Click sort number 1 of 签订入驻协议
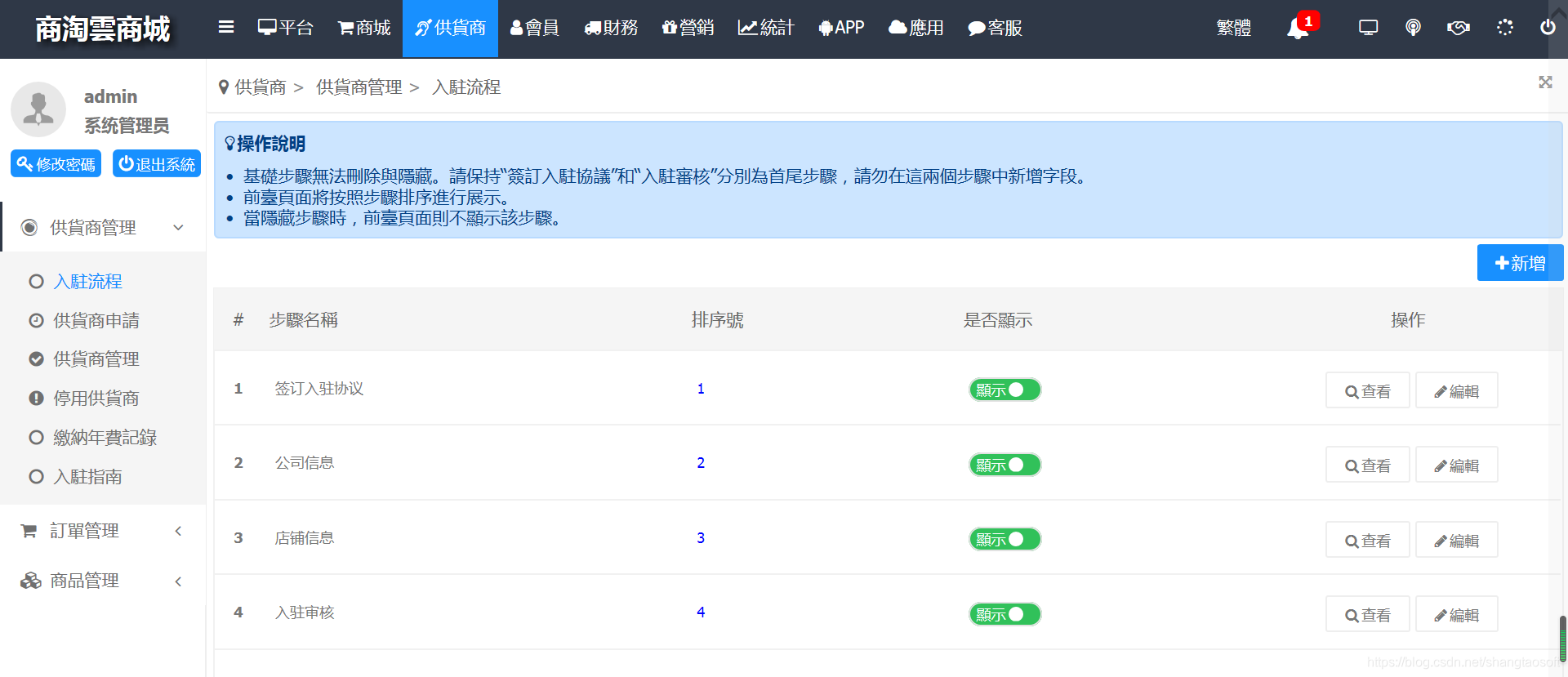This screenshot has height=677, width=1568. (701, 389)
